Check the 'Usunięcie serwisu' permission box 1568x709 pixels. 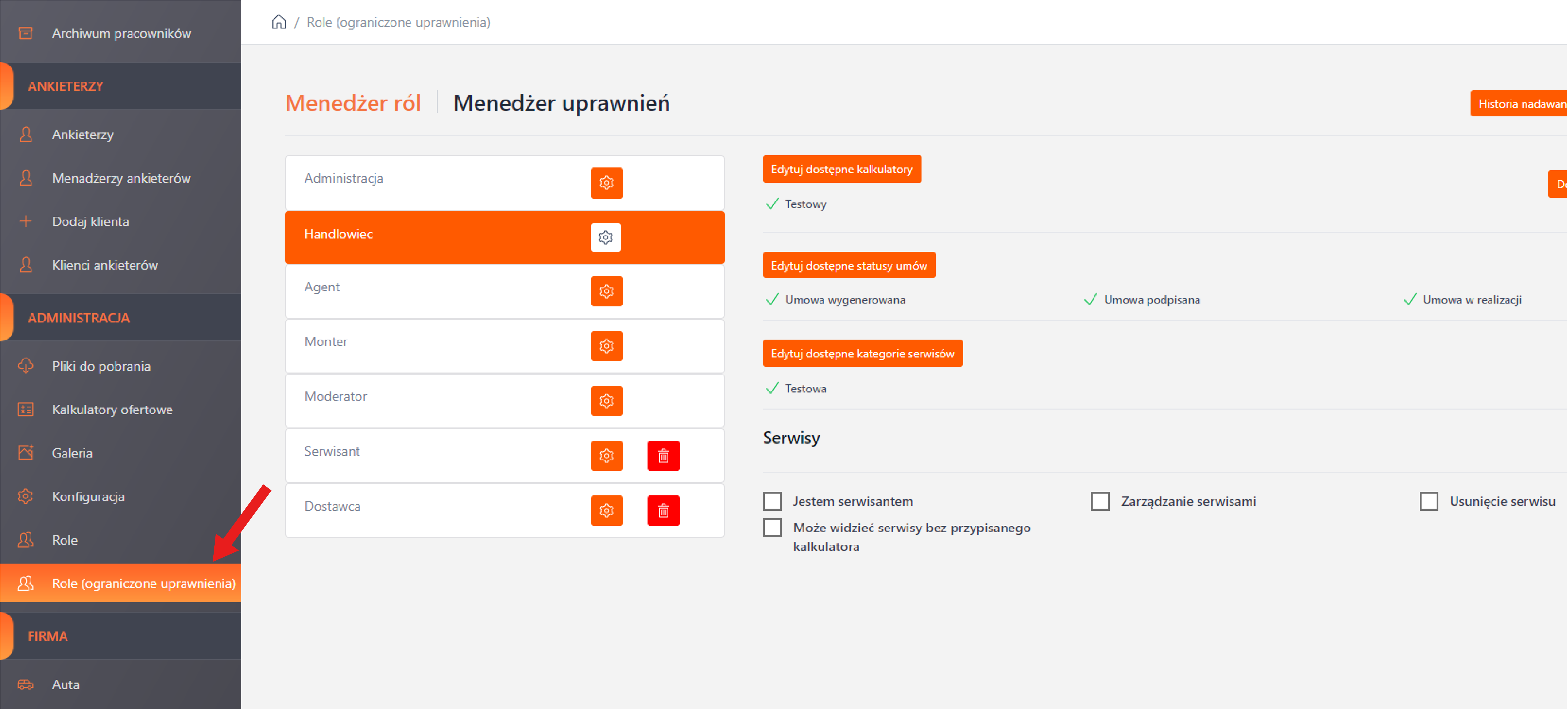1429,501
